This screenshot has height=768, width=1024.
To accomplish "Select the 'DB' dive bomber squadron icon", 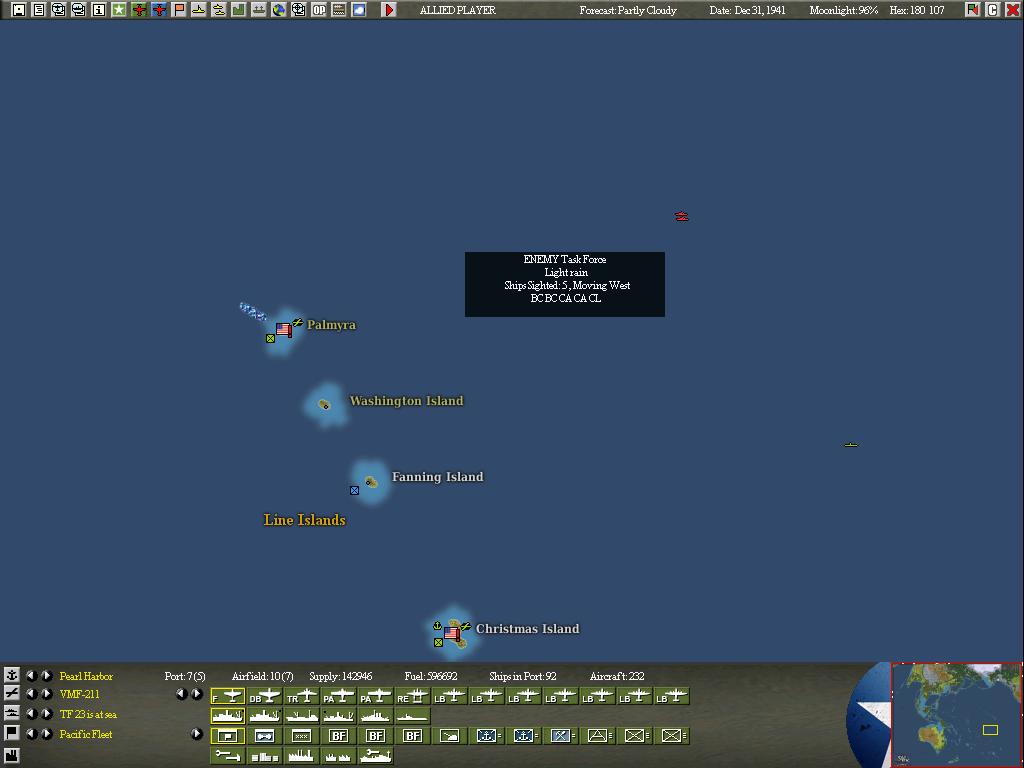I will coord(264,696).
